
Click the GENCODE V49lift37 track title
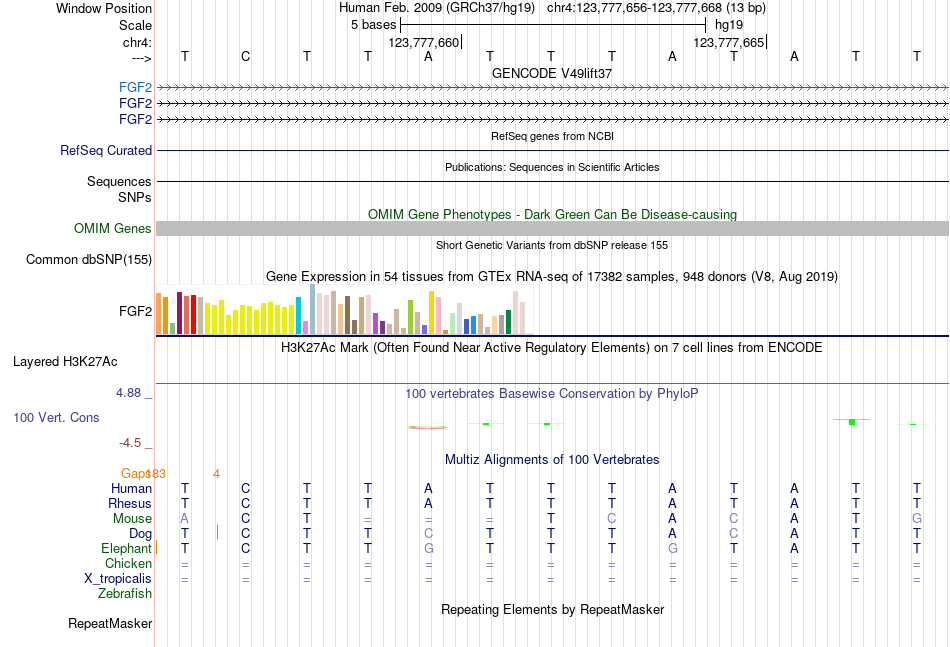click(552, 73)
